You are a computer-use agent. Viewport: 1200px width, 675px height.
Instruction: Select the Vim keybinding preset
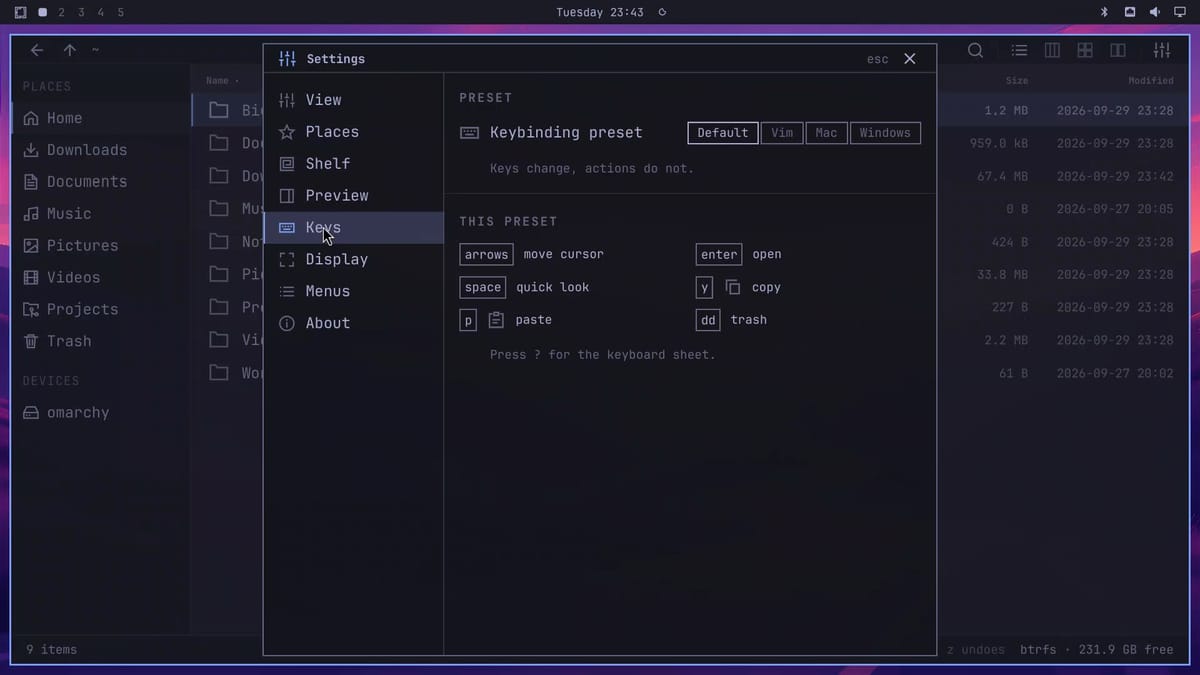(782, 133)
